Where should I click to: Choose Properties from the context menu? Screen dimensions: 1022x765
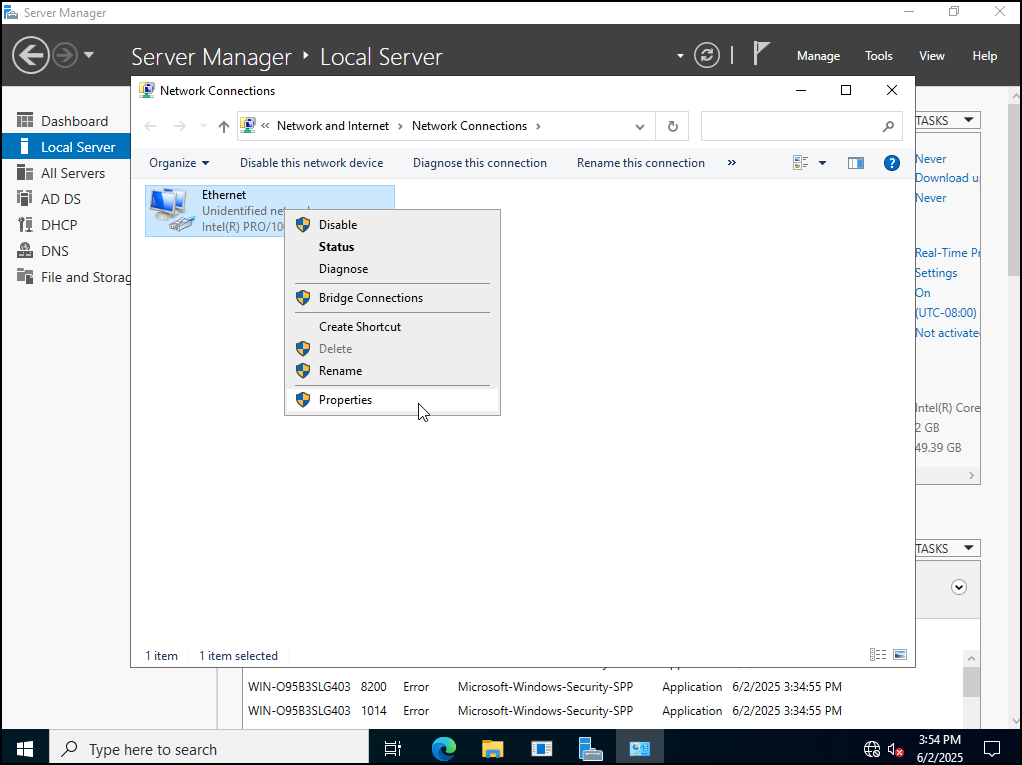pos(392,399)
